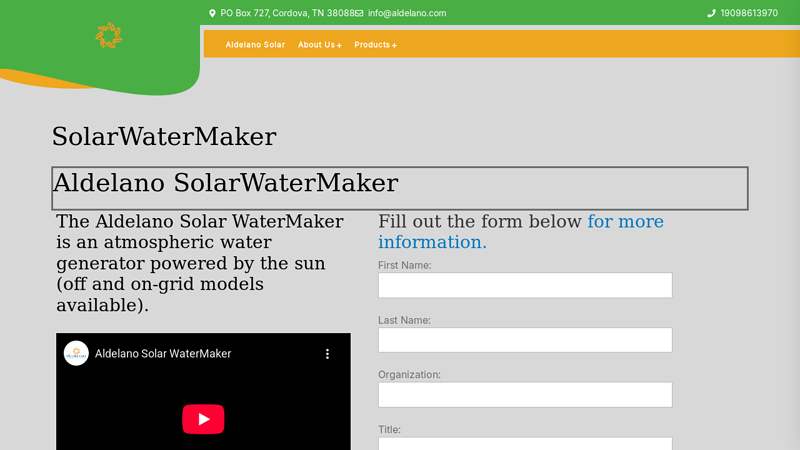
Task: Click the location pin icon beside address
Action: pyautogui.click(x=212, y=13)
